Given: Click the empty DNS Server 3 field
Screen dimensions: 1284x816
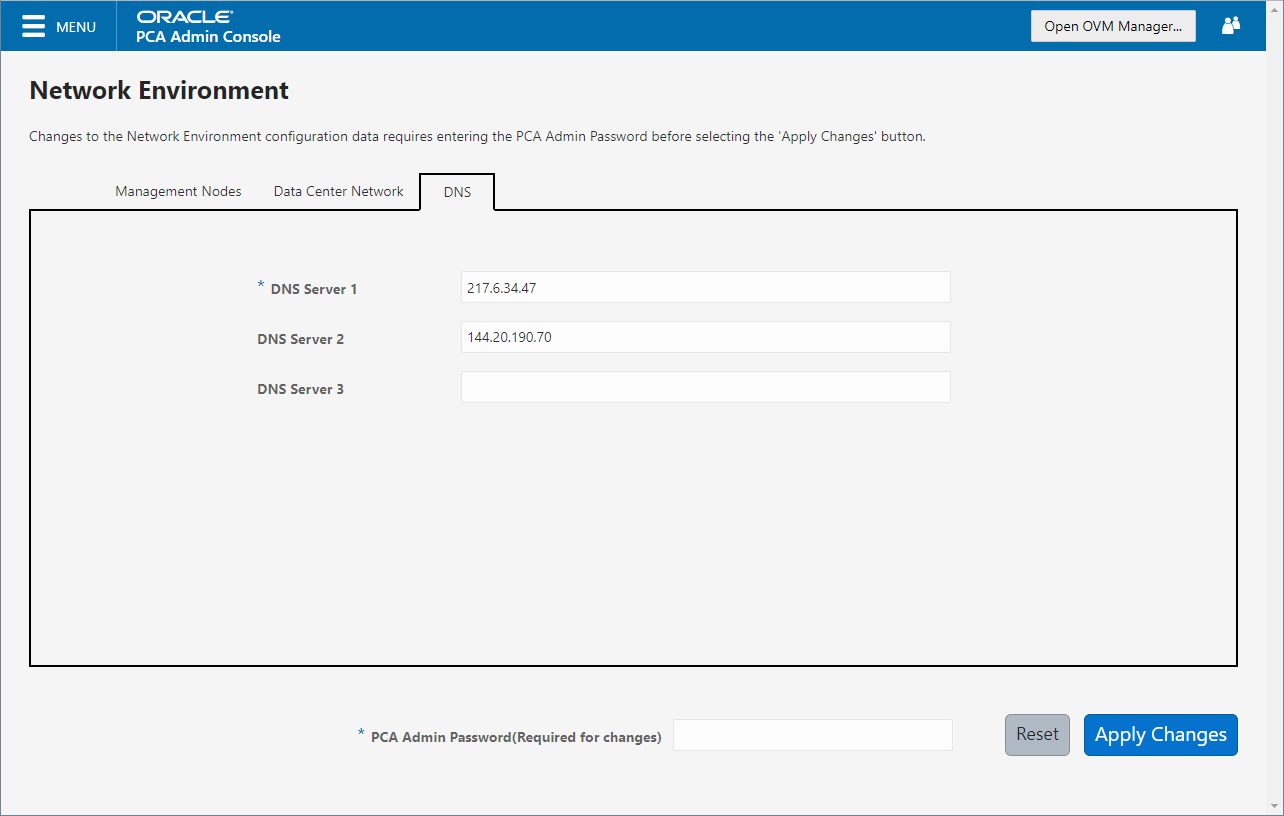Looking at the screenshot, I should coord(705,387).
